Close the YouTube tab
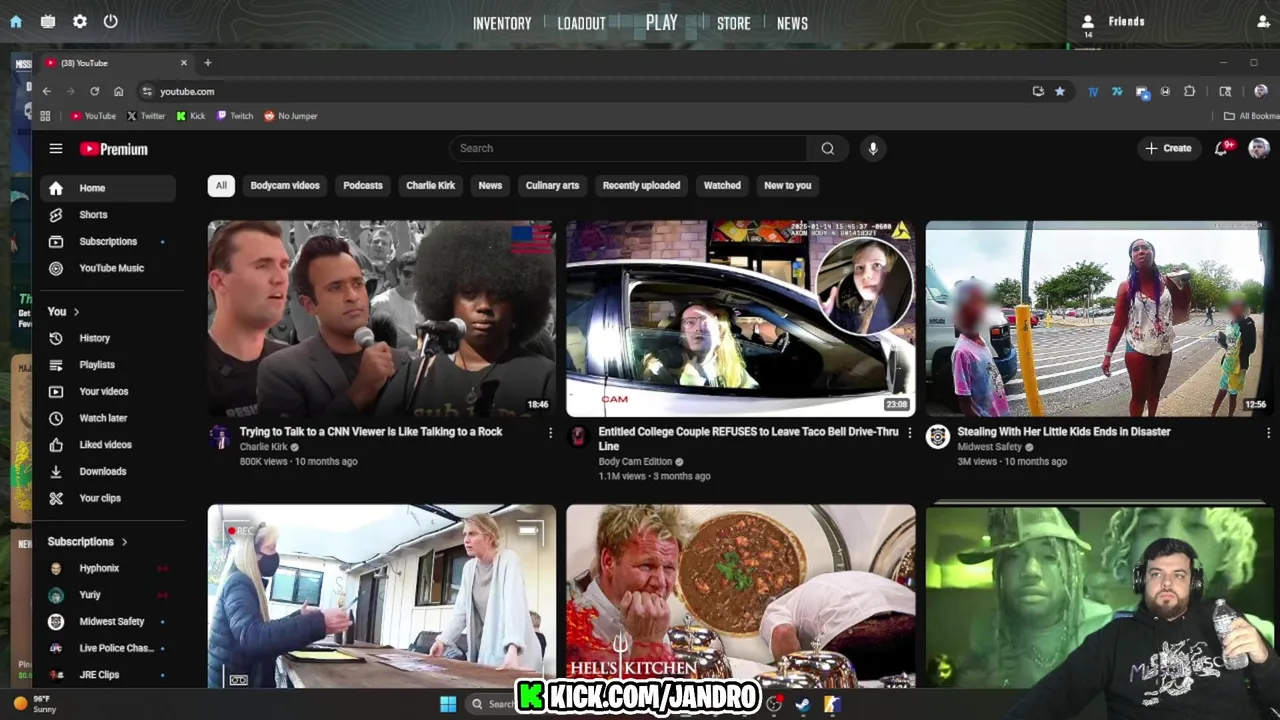 pos(183,63)
